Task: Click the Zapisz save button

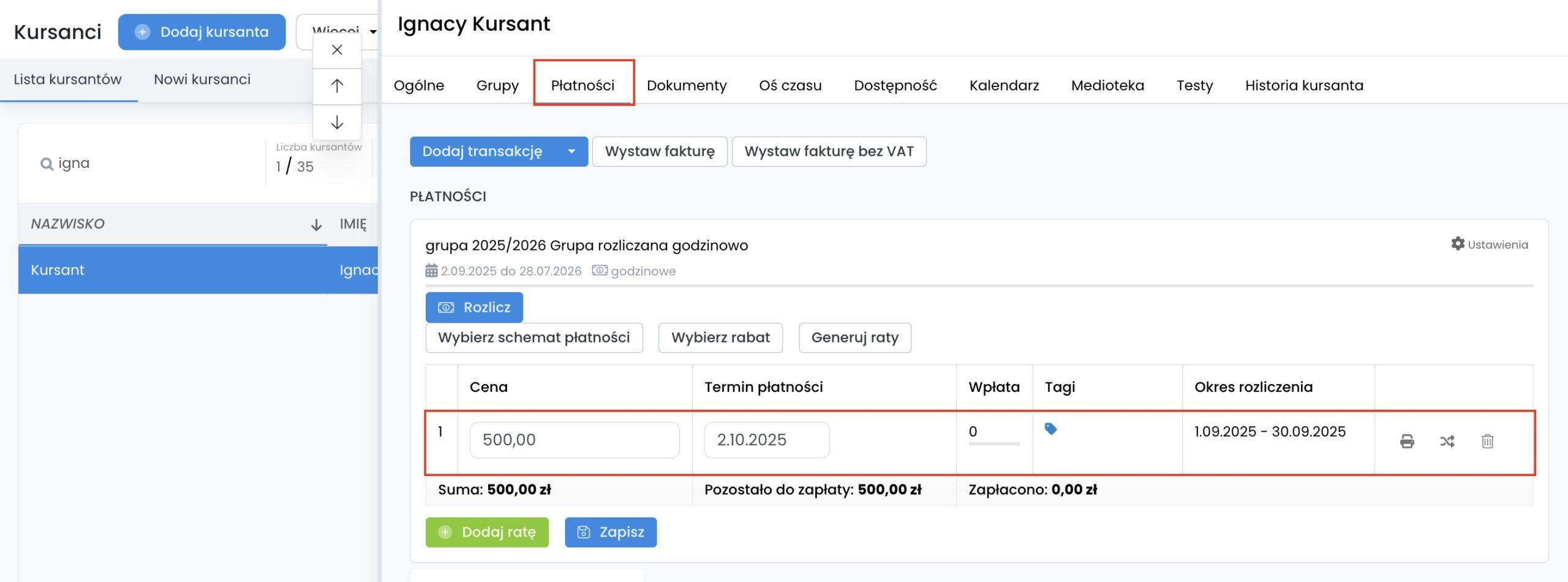Action: pyautogui.click(x=610, y=532)
